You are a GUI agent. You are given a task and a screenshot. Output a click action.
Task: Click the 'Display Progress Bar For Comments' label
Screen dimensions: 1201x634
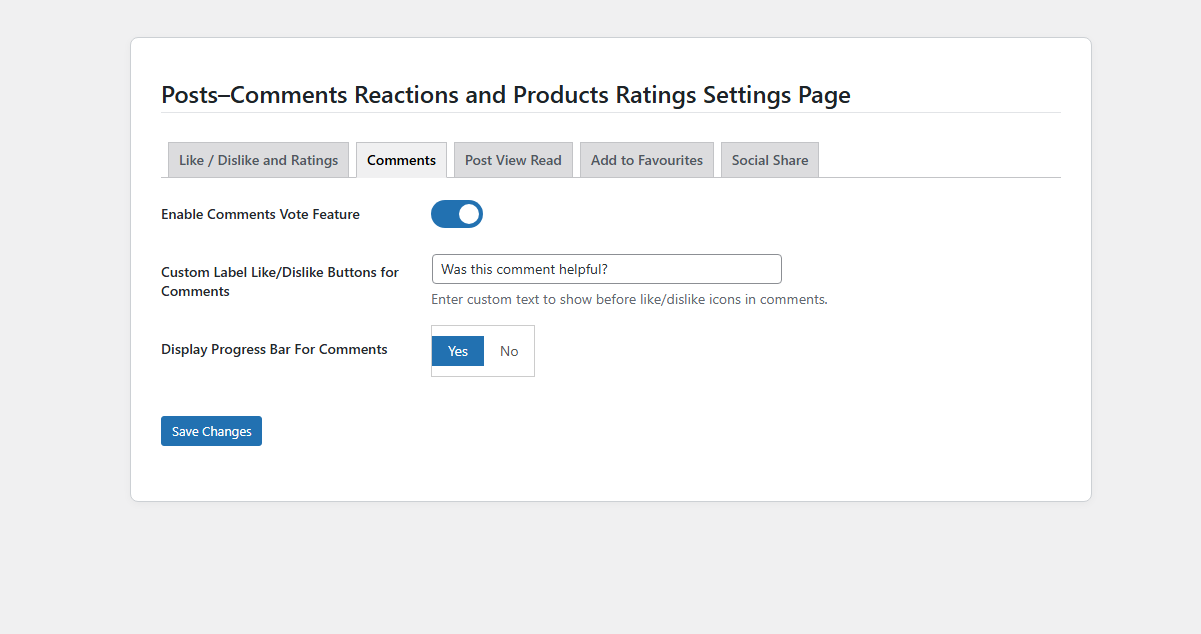coord(274,349)
